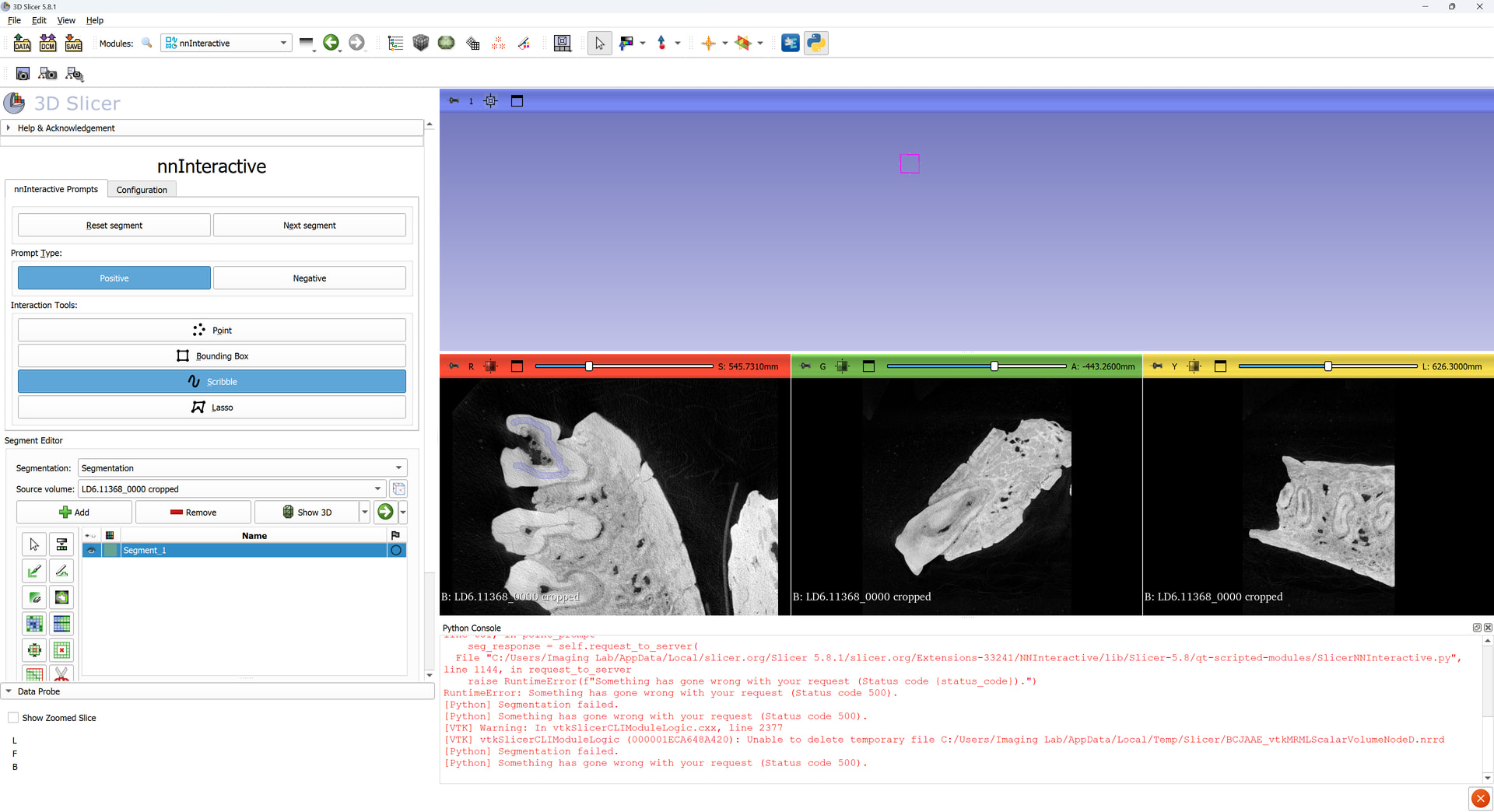Select the Fill between slices effect icon
This screenshot has height=812, width=1494.
pyautogui.click(x=61, y=624)
